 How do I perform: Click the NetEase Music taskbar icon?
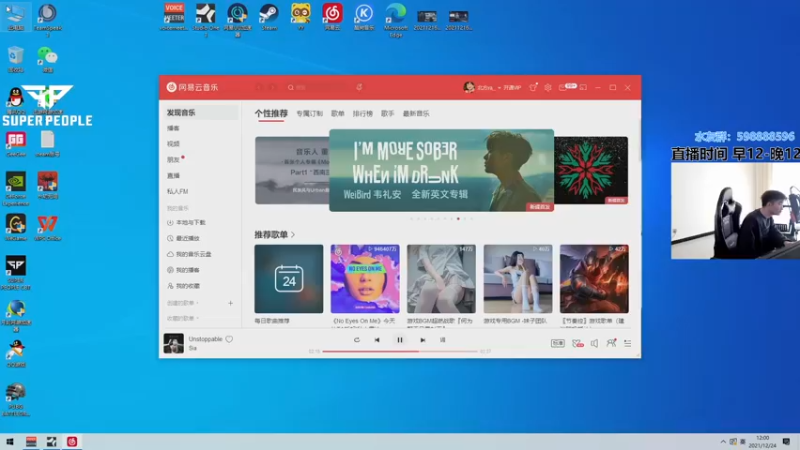tap(72, 442)
